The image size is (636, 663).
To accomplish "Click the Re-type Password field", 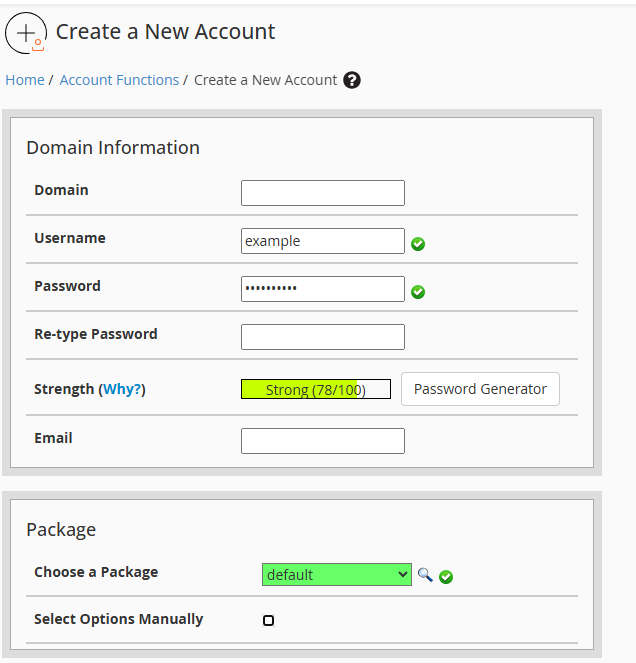I will coord(323,337).
